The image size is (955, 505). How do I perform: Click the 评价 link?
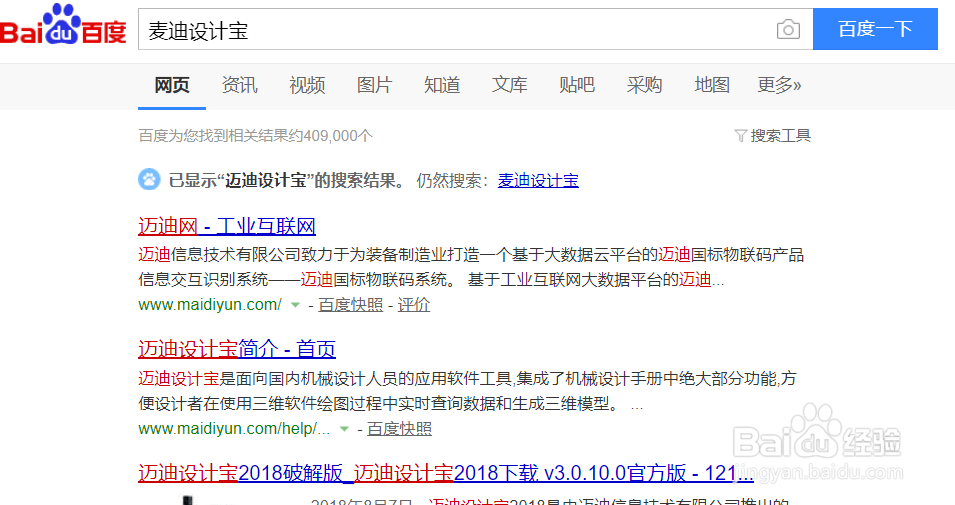coord(414,305)
